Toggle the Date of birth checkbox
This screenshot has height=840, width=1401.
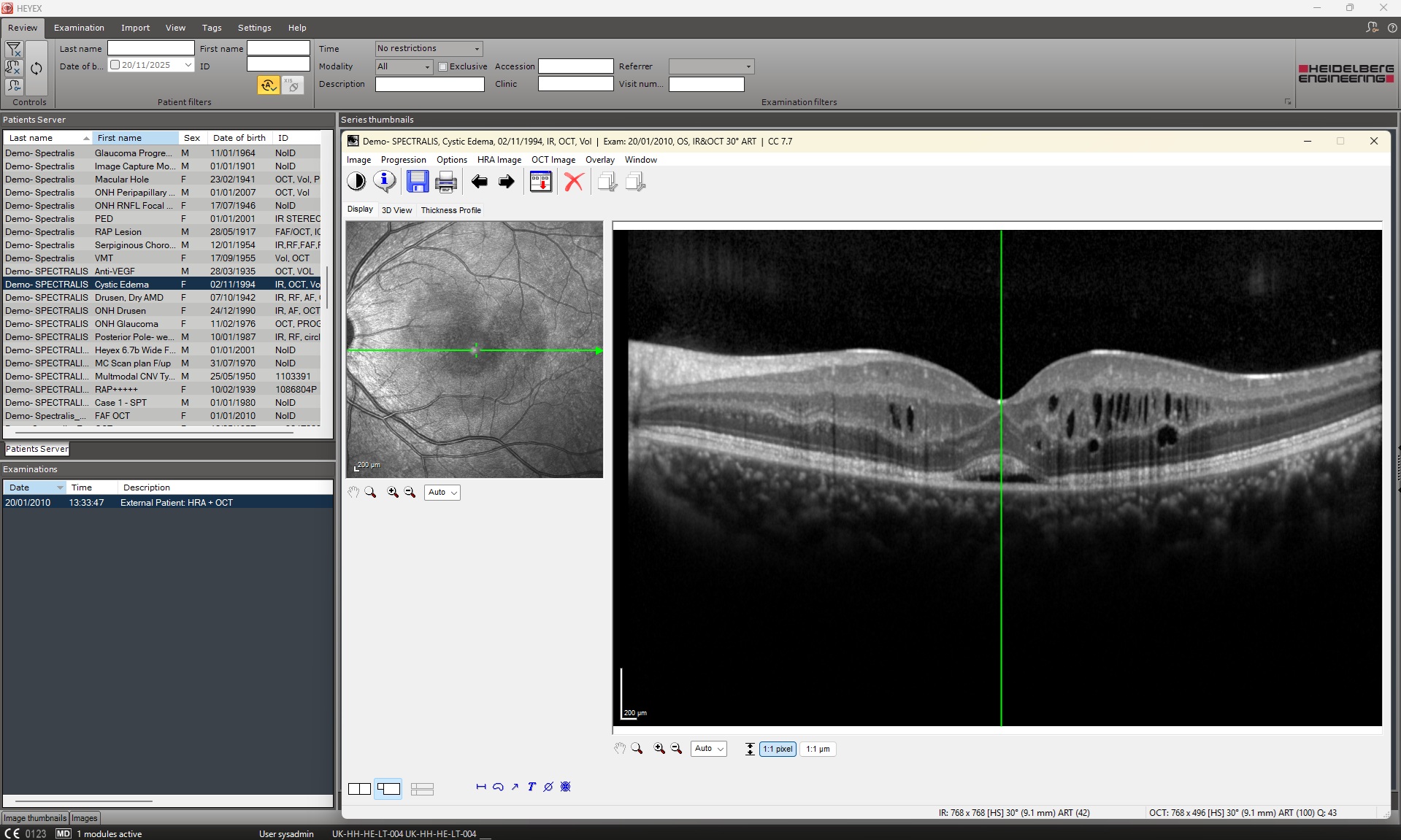pyautogui.click(x=115, y=65)
